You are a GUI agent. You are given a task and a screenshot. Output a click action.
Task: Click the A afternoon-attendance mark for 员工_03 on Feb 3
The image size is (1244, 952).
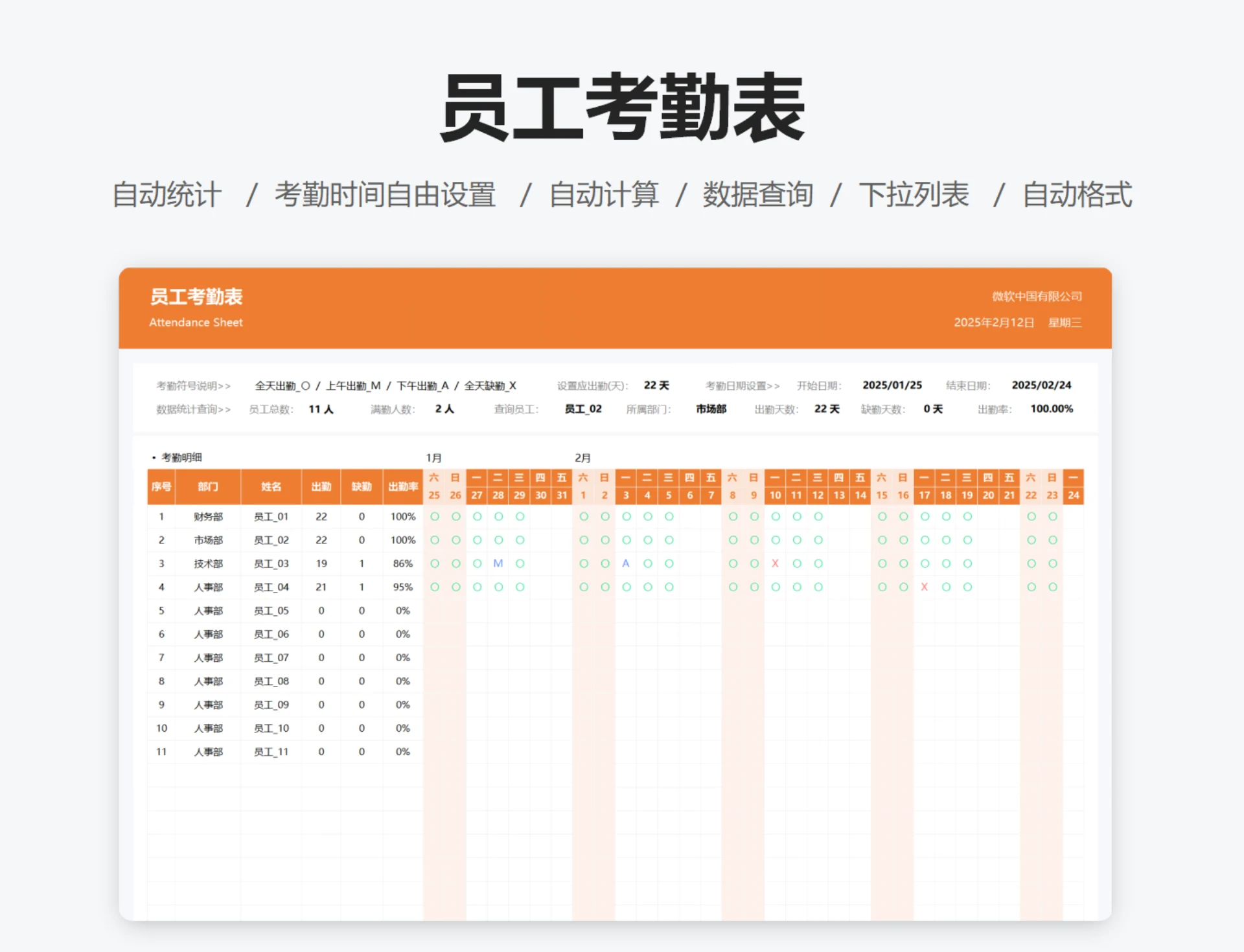(x=625, y=563)
